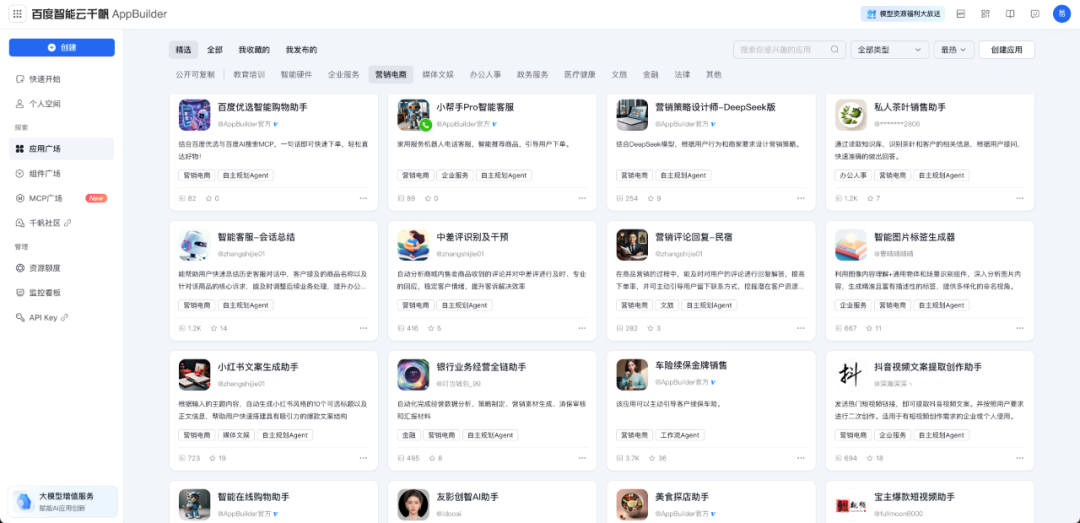The image size is (1080, 523).
Task: Click the 创建应用 button
Action: pos(1006,50)
